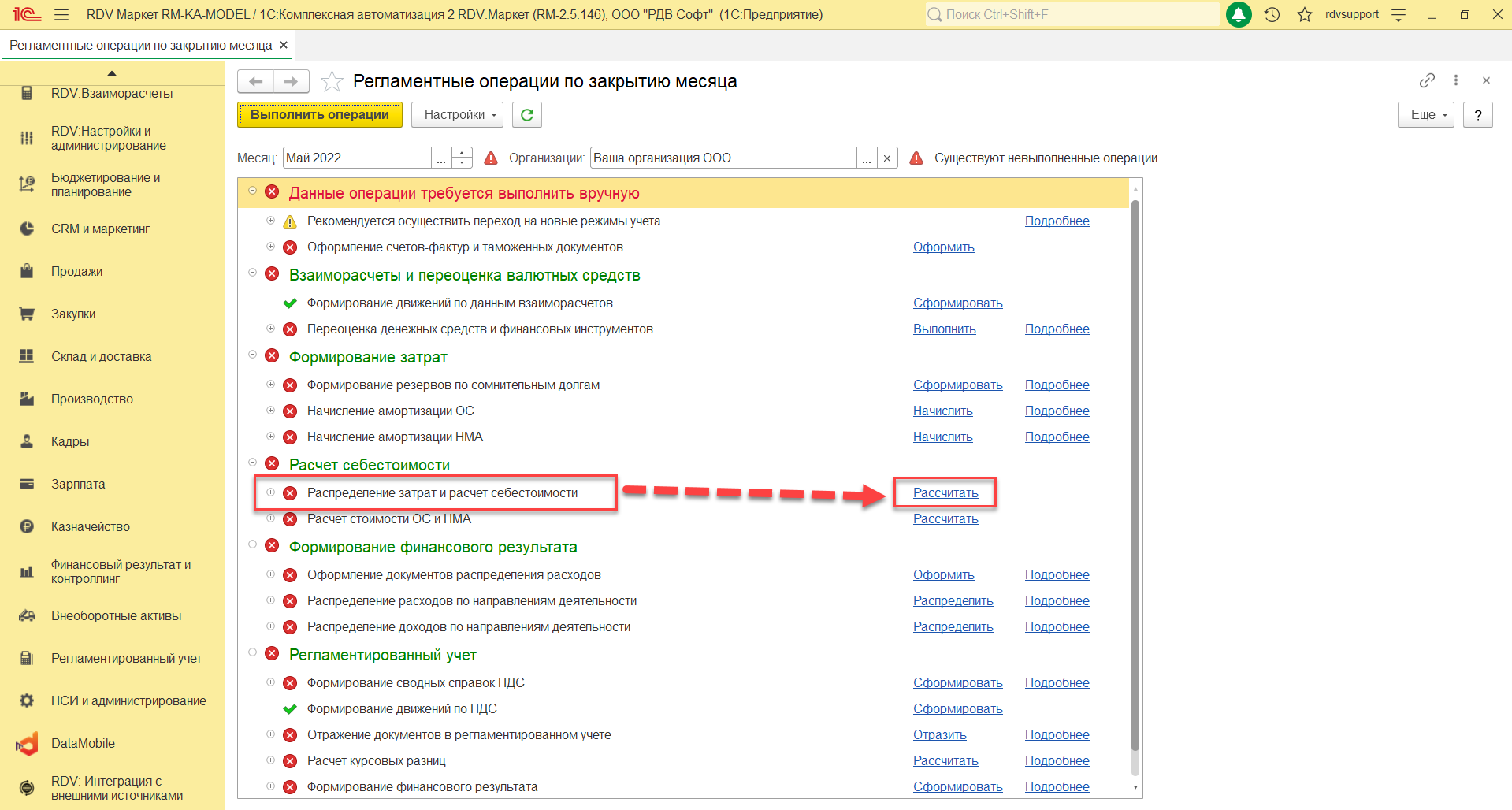This screenshot has height=810, width=1512.
Task: Open the Продажи section in sidebar
Action: point(76,271)
